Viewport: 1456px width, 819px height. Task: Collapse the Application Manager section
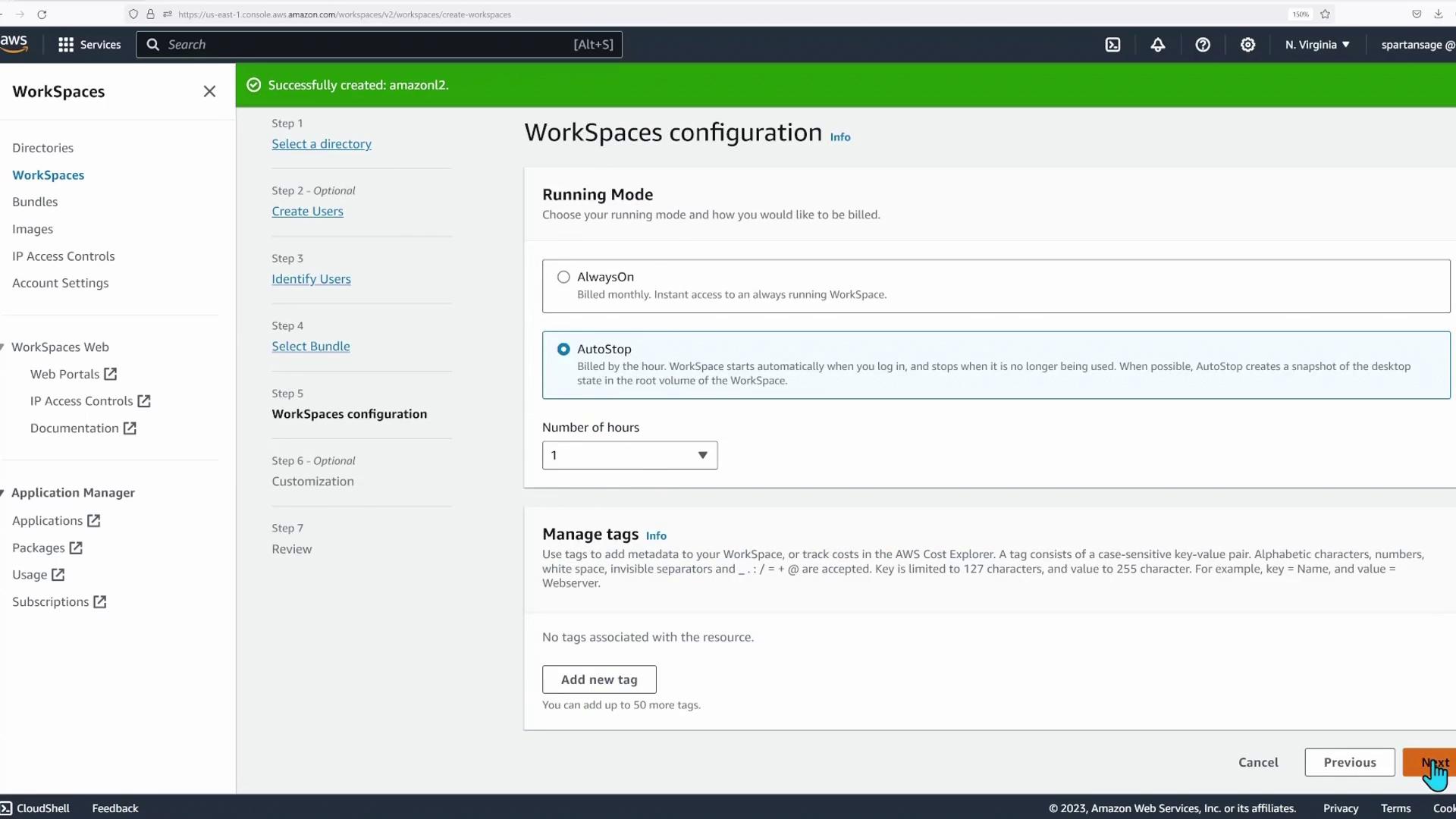tap(3, 493)
